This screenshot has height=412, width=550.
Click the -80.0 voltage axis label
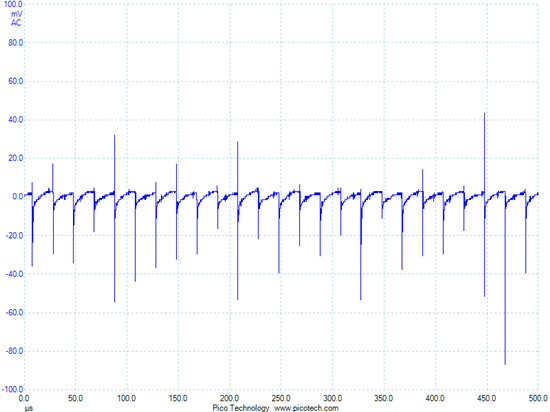(x=14, y=351)
